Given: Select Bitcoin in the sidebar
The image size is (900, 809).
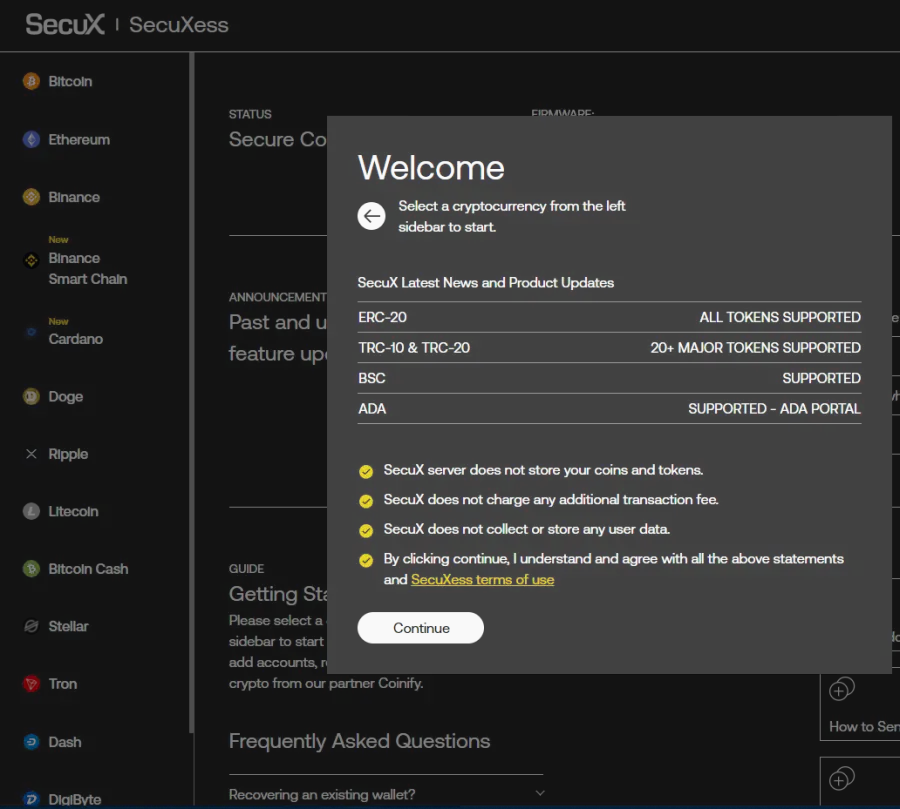Looking at the screenshot, I should pos(70,82).
